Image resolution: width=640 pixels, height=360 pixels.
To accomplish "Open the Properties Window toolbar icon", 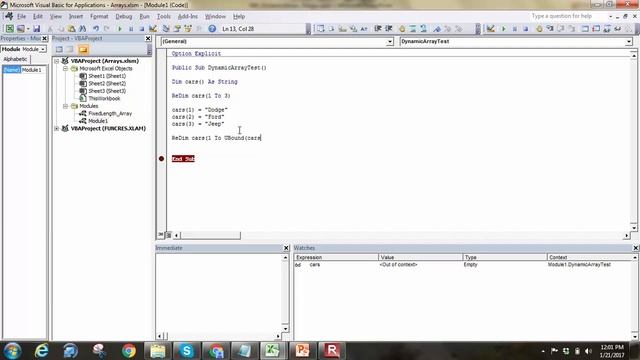I will 177,29.
